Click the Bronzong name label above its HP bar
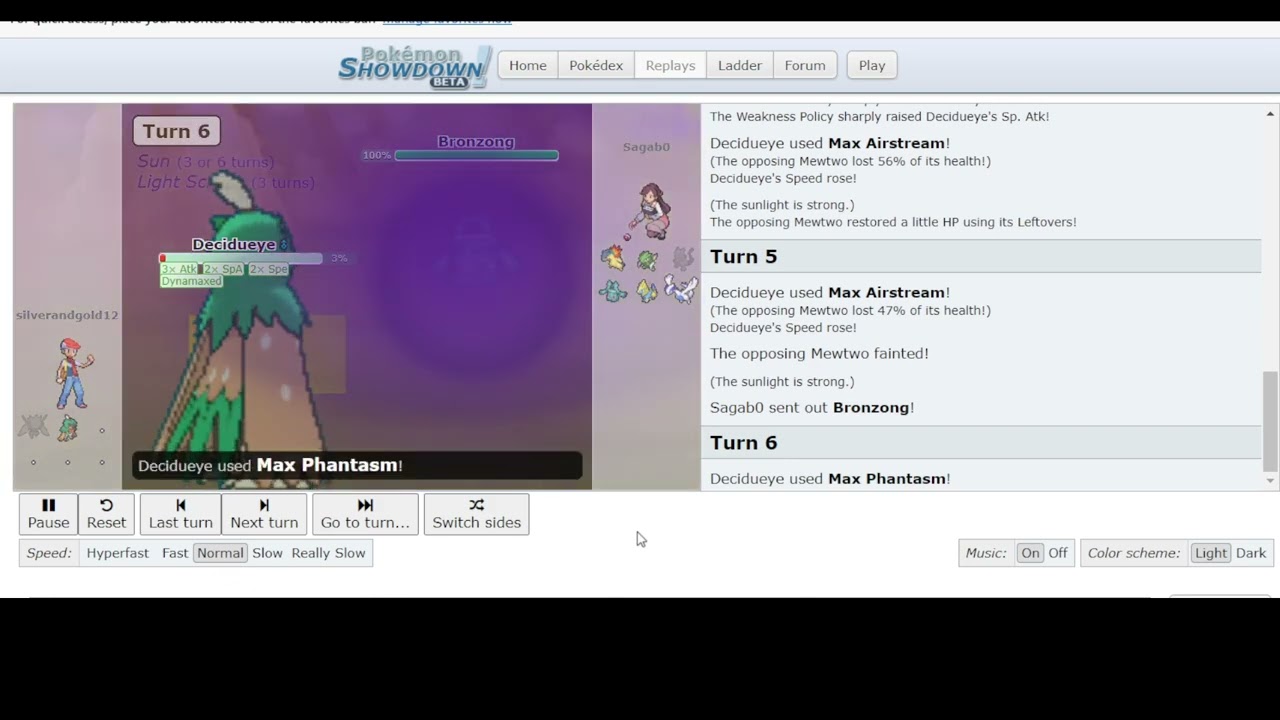Viewport: 1280px width, 720px height. (x=476, y=142)
